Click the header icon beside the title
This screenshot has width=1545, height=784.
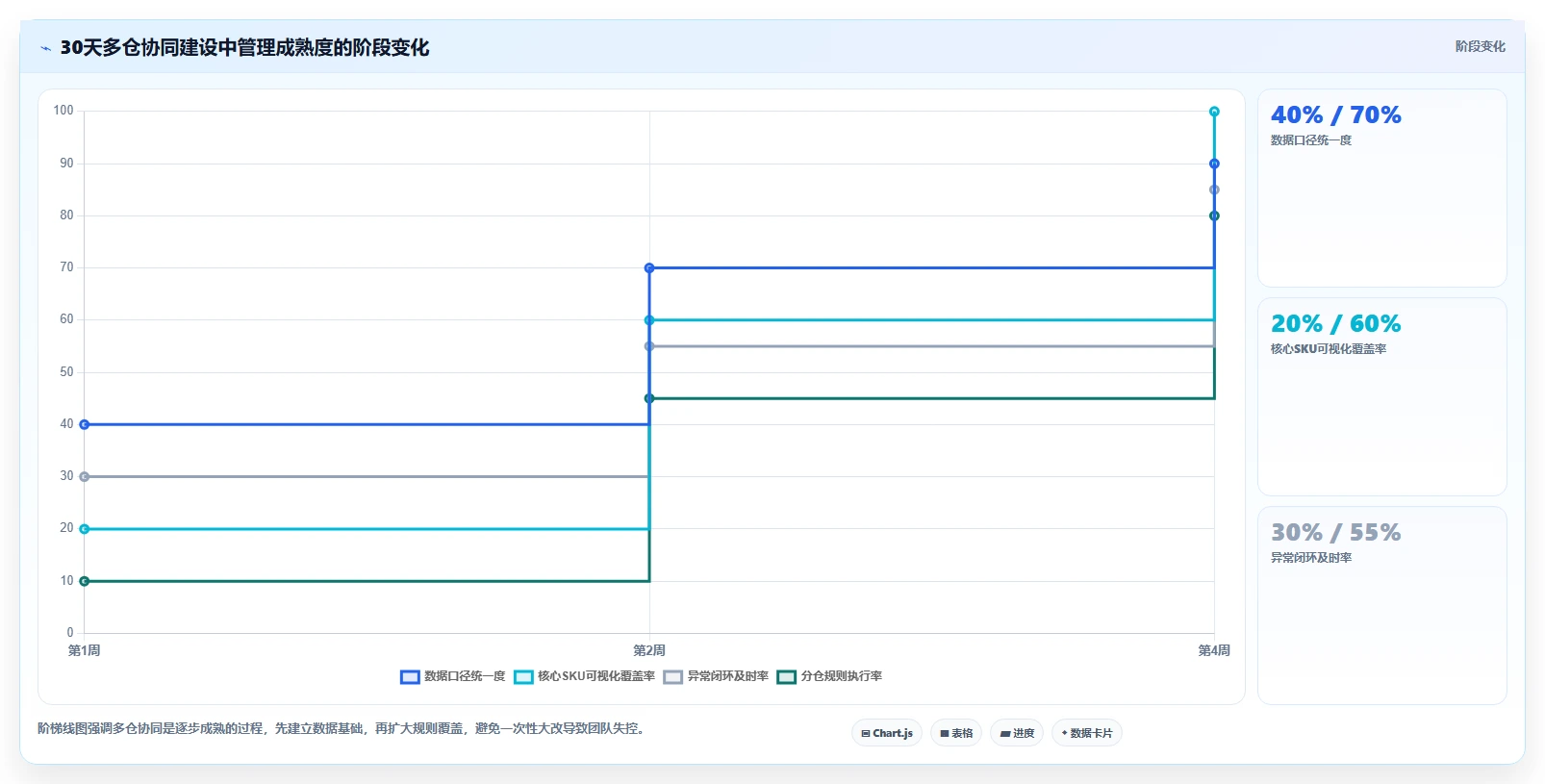45,48
